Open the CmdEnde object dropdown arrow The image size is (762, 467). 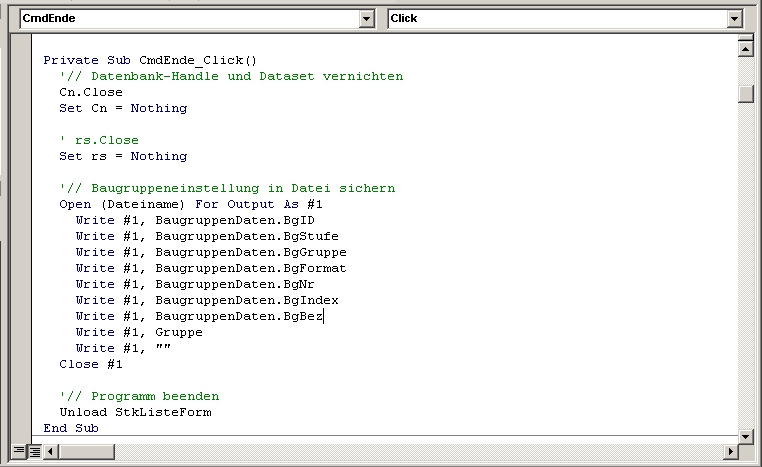tap(366, 19)
